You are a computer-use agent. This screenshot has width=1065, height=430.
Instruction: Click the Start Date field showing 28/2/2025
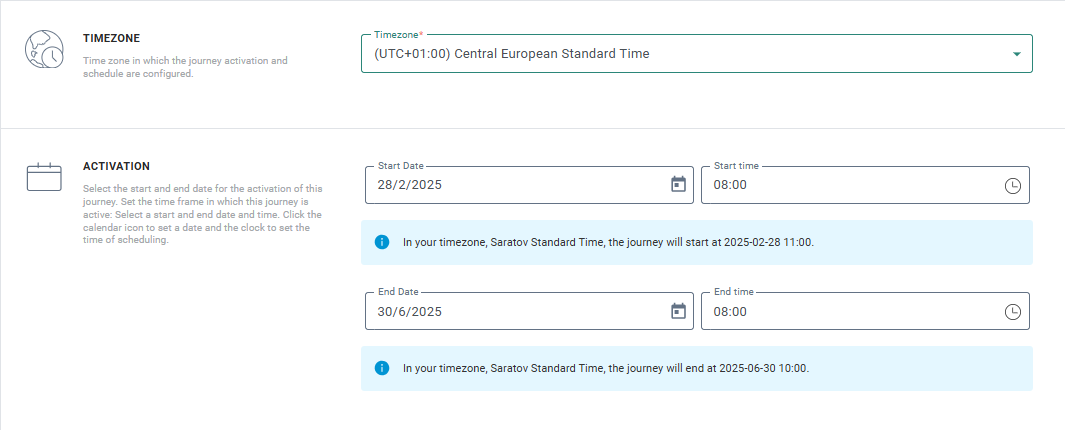[510, 185]
